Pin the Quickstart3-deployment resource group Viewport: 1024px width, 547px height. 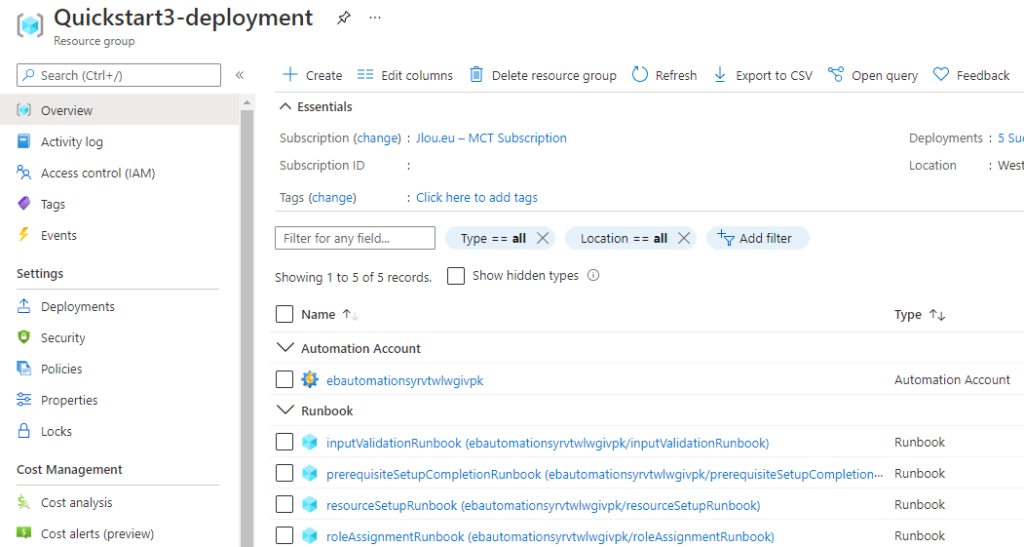(344, 18)
